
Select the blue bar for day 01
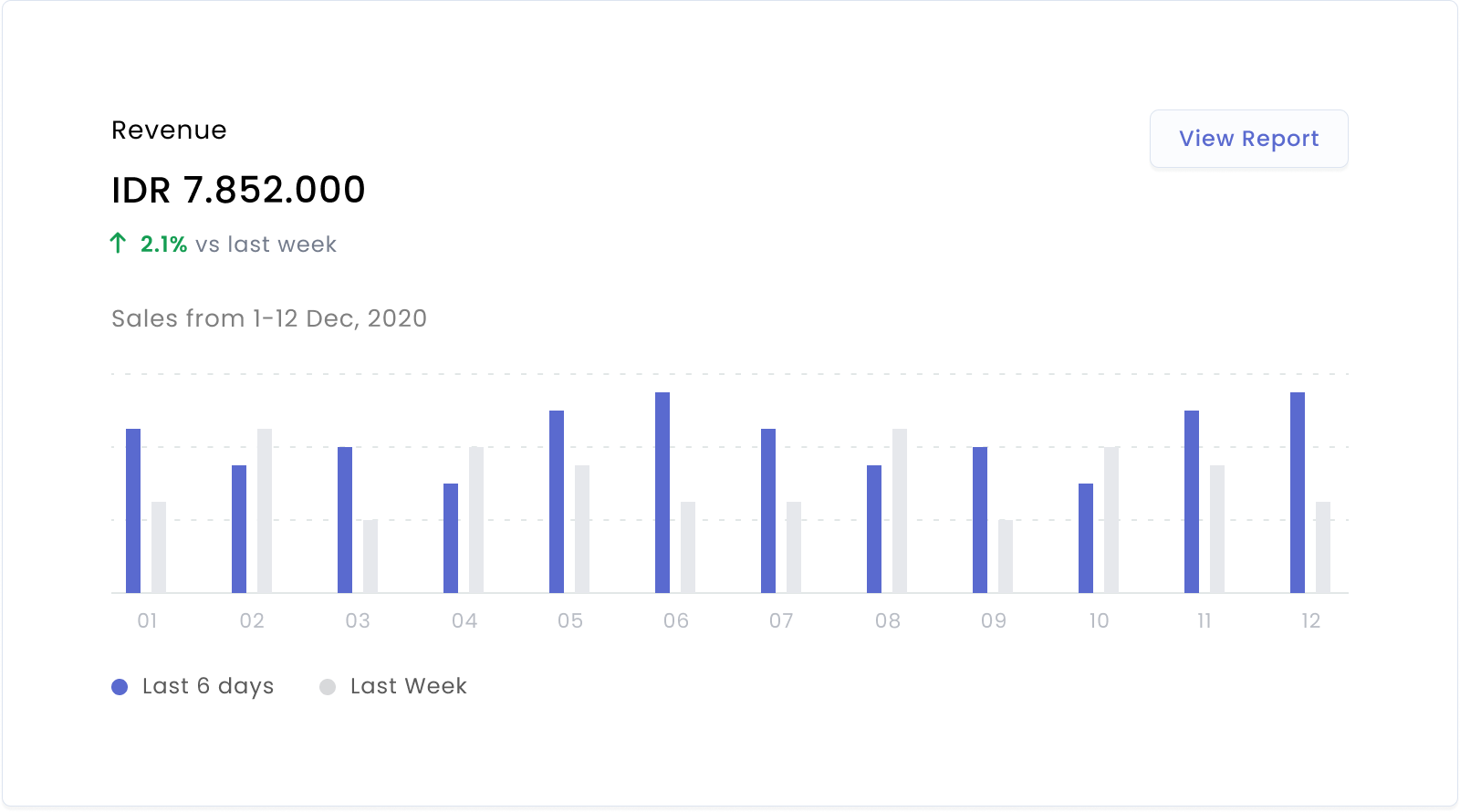[x=133, y=511]
